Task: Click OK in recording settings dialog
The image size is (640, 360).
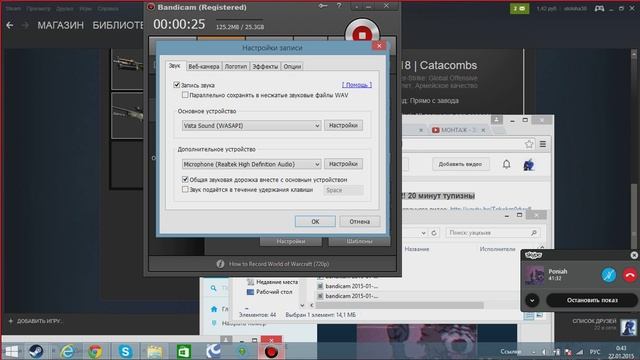Action: [x=315, y=221]
